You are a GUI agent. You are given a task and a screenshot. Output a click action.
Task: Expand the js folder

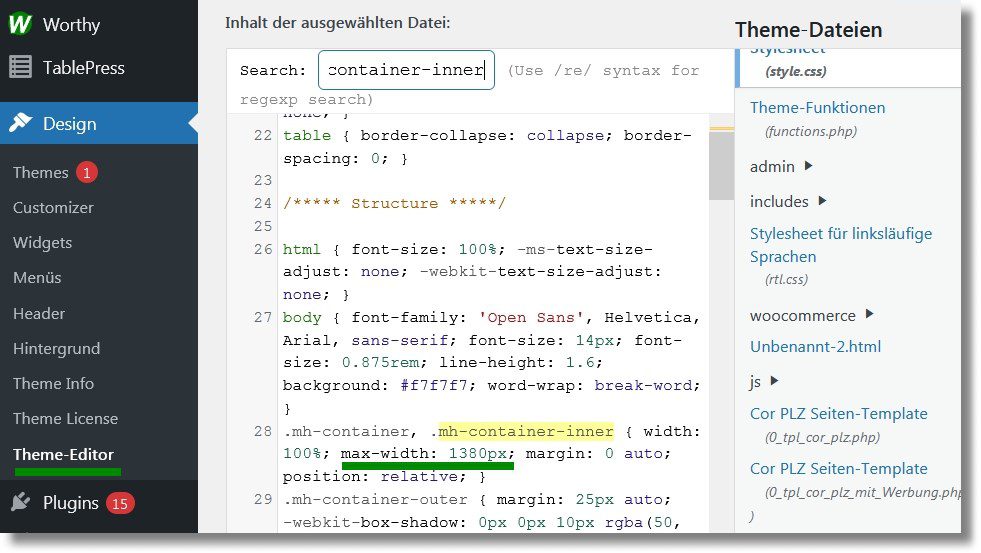(774, 380)
